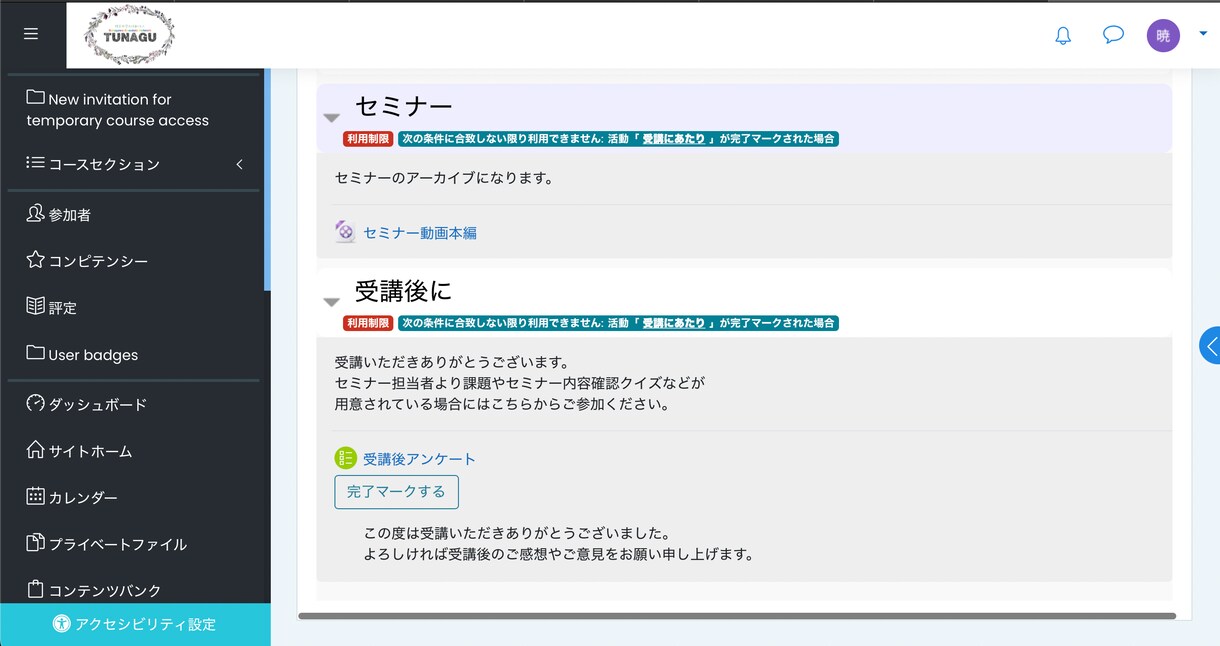Click the 完了マークする button
Image resolution: width=1220 pixels, height=646 pixels.
click(x=396, y=492)
